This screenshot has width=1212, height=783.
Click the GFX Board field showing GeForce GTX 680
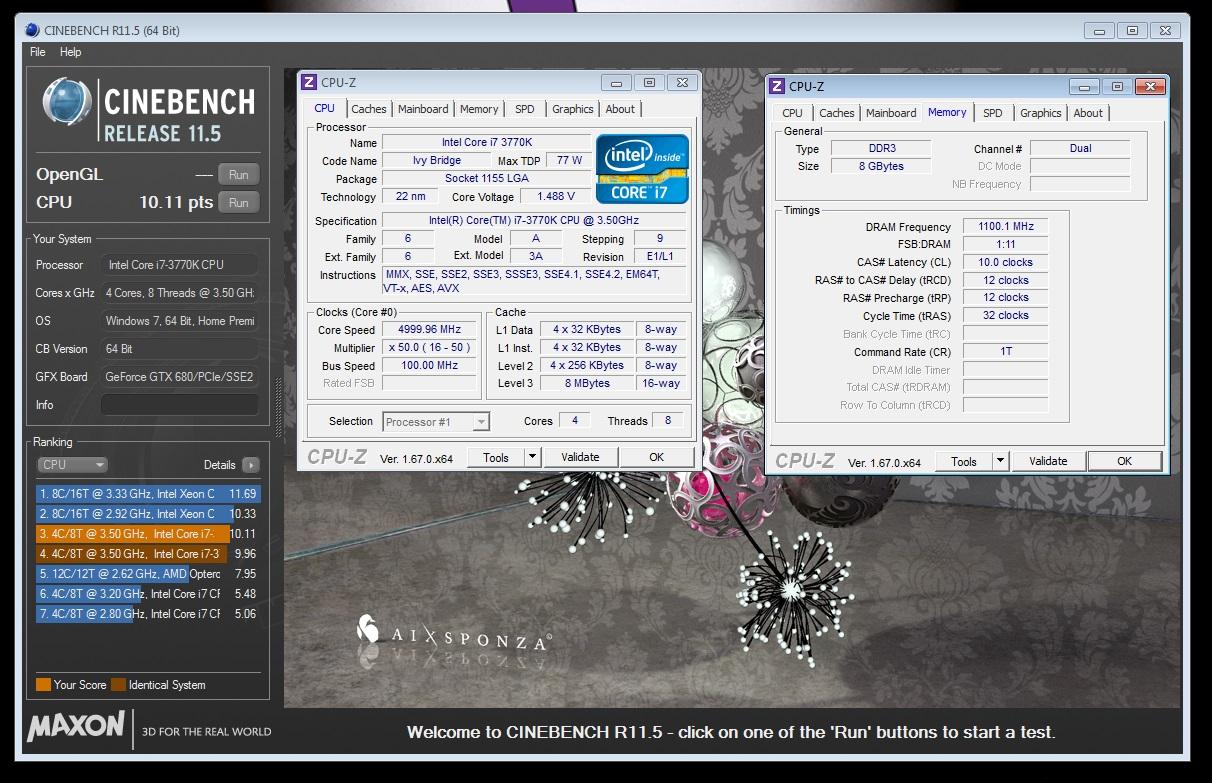pyautogui.click(x=179, y=377)
